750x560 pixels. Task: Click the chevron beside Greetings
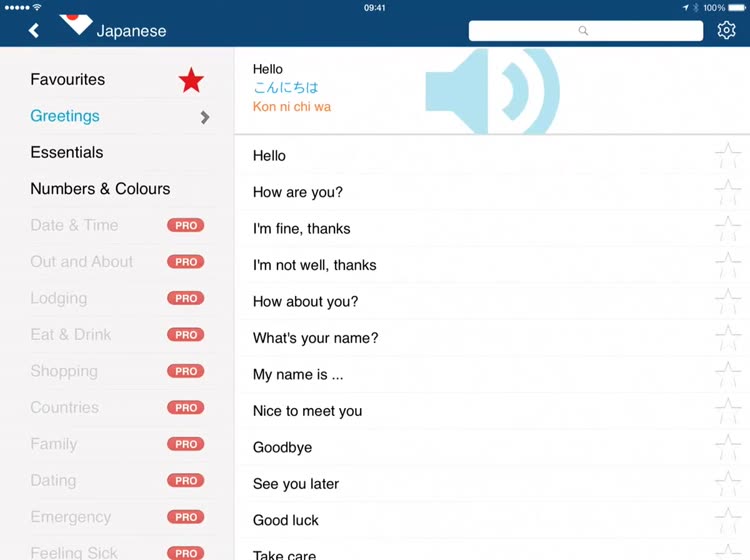click(x=205, y=117)
